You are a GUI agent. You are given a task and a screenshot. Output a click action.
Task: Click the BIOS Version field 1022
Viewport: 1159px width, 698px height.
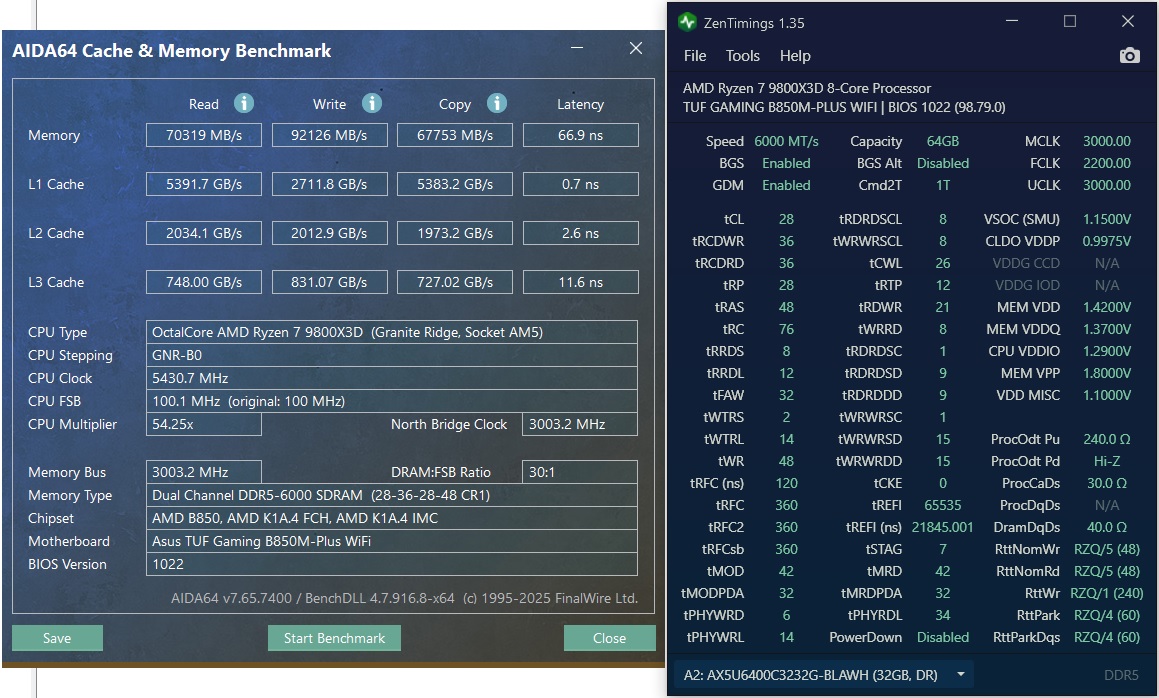tap(392, 563)
